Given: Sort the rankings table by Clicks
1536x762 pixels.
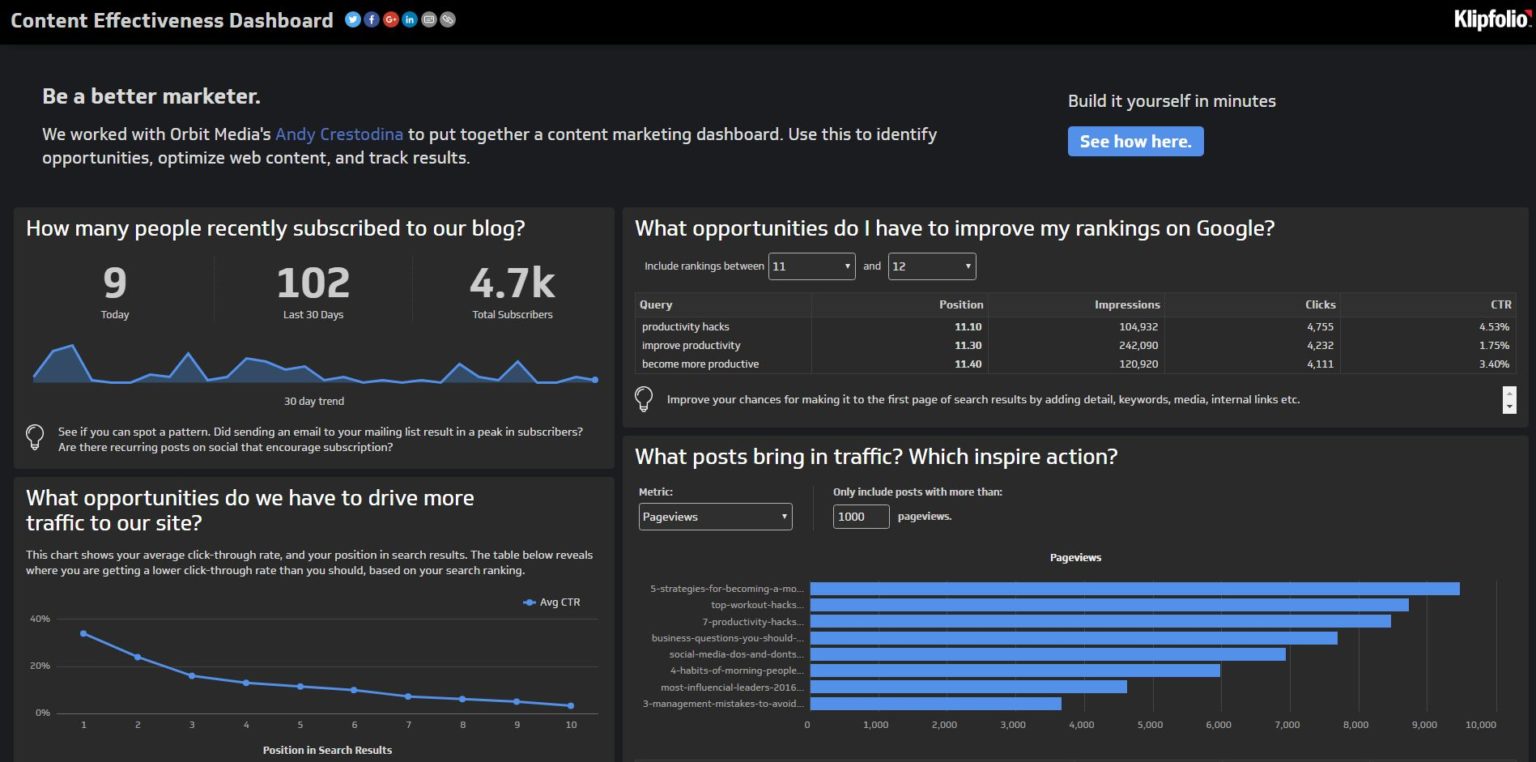Looking at the screenshot, I should click(x=1319, y=304).
